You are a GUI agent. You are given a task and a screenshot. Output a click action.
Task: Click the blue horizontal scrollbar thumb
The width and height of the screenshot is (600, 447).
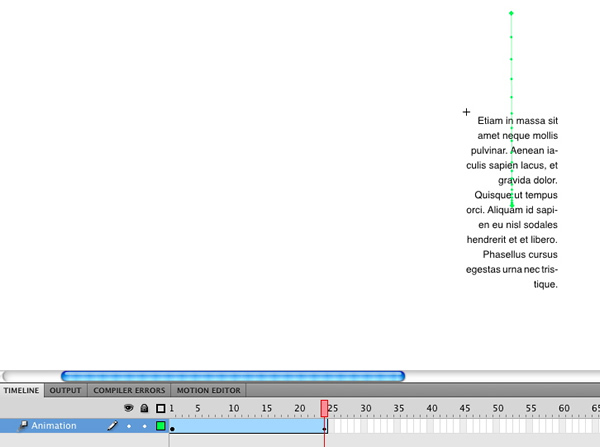coord(232,376)
